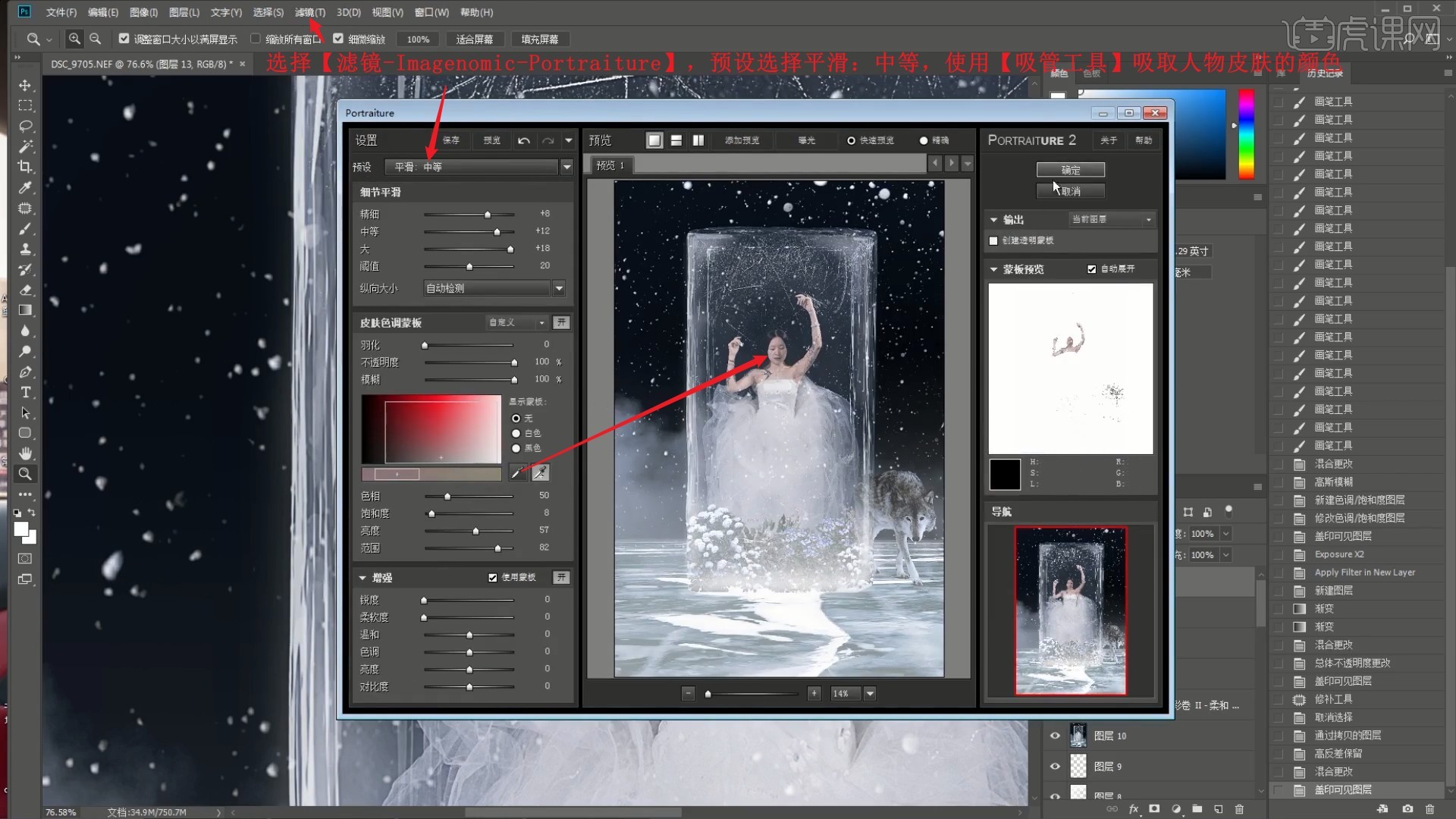This screenshot has width=1456, height=819.
Task: Click the undo arrow in Portraiture settings
Action: pos(524,140)
